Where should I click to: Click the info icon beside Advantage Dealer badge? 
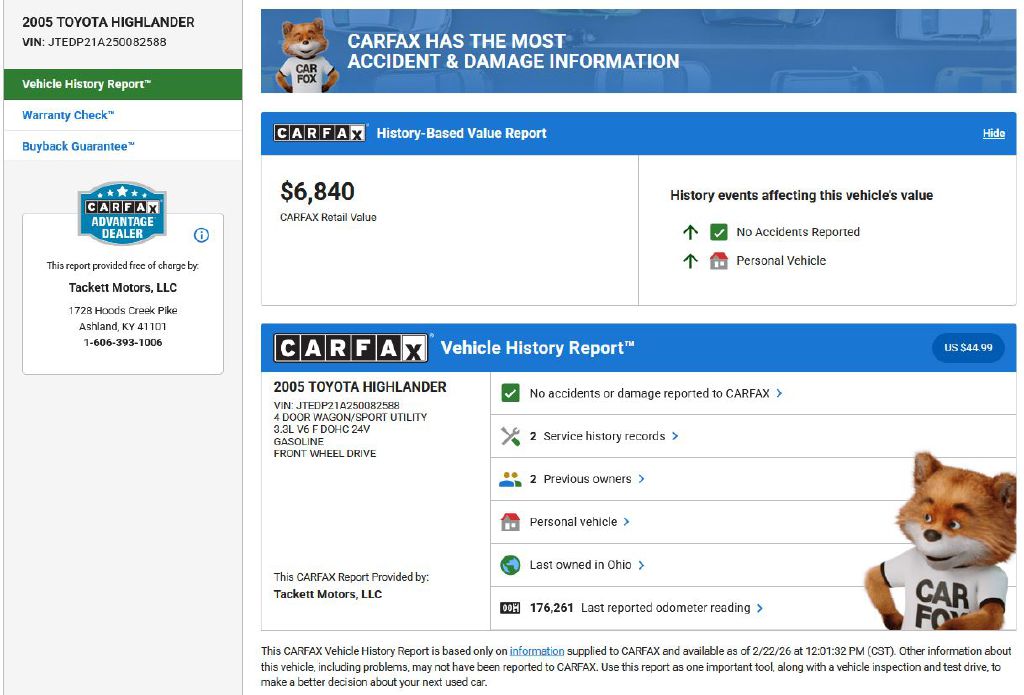201,235
